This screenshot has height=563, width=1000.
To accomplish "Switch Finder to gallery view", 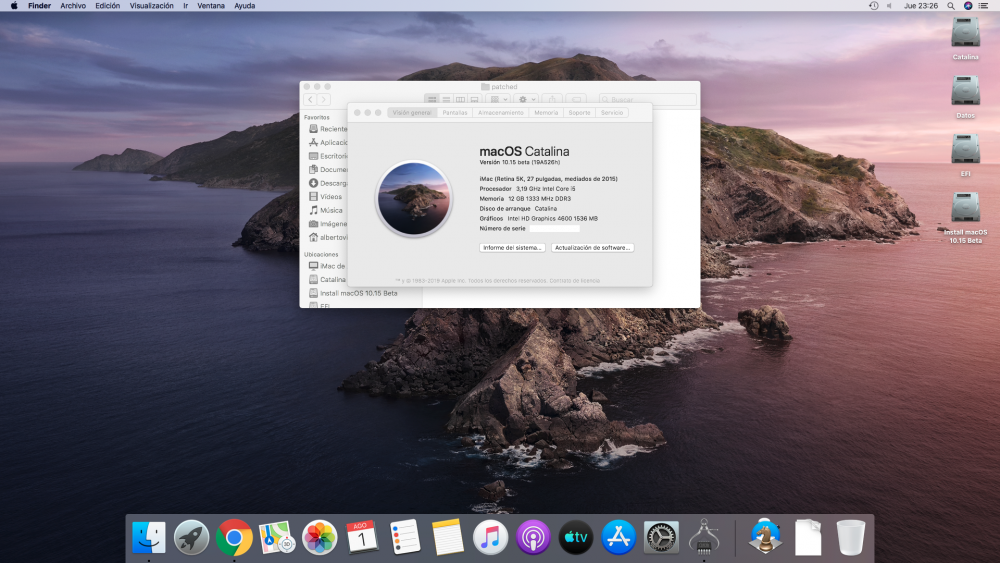I will coord(474,99).
